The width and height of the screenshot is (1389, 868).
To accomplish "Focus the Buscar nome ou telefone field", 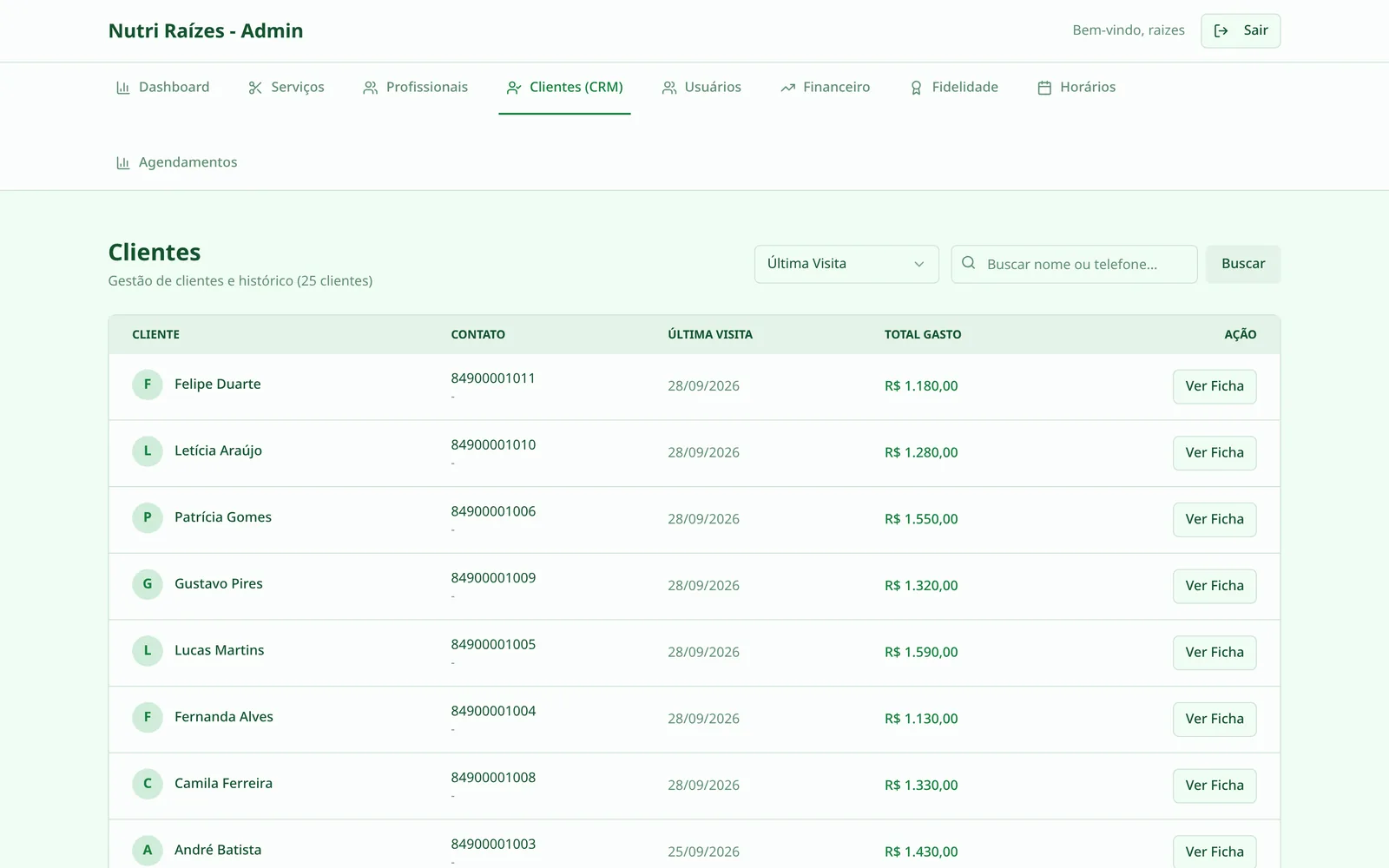I will (1075, 264).
